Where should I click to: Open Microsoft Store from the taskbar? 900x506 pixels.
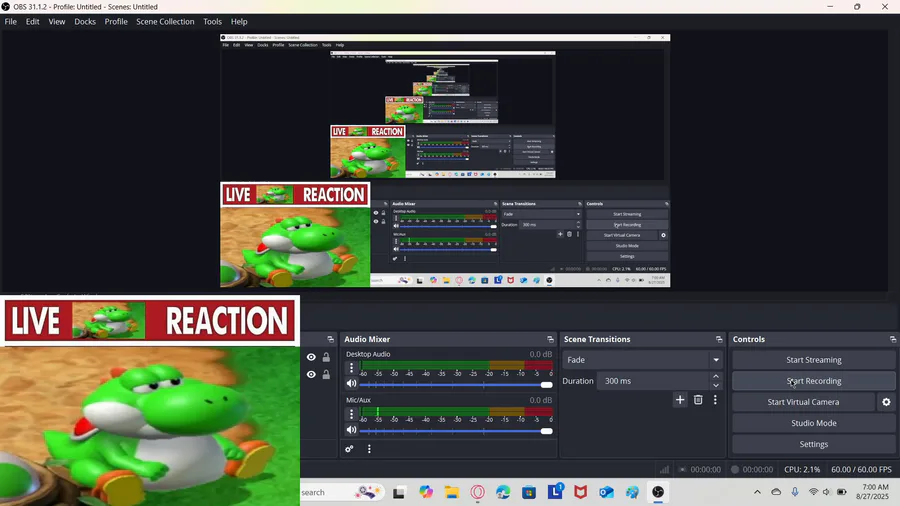point(529,492)
